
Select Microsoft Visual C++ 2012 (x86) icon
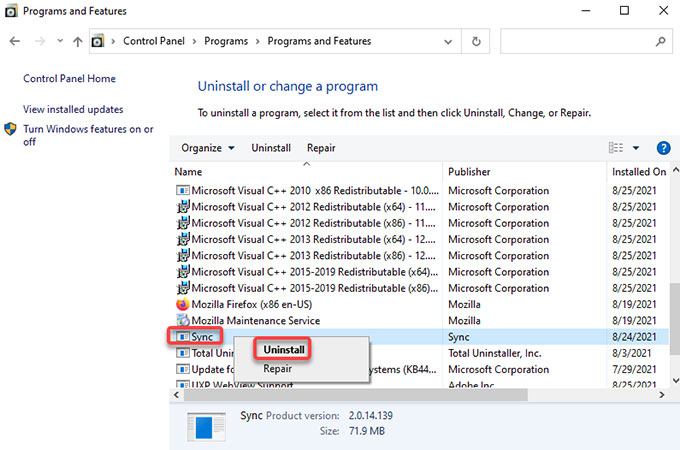(x=183, y=223)
